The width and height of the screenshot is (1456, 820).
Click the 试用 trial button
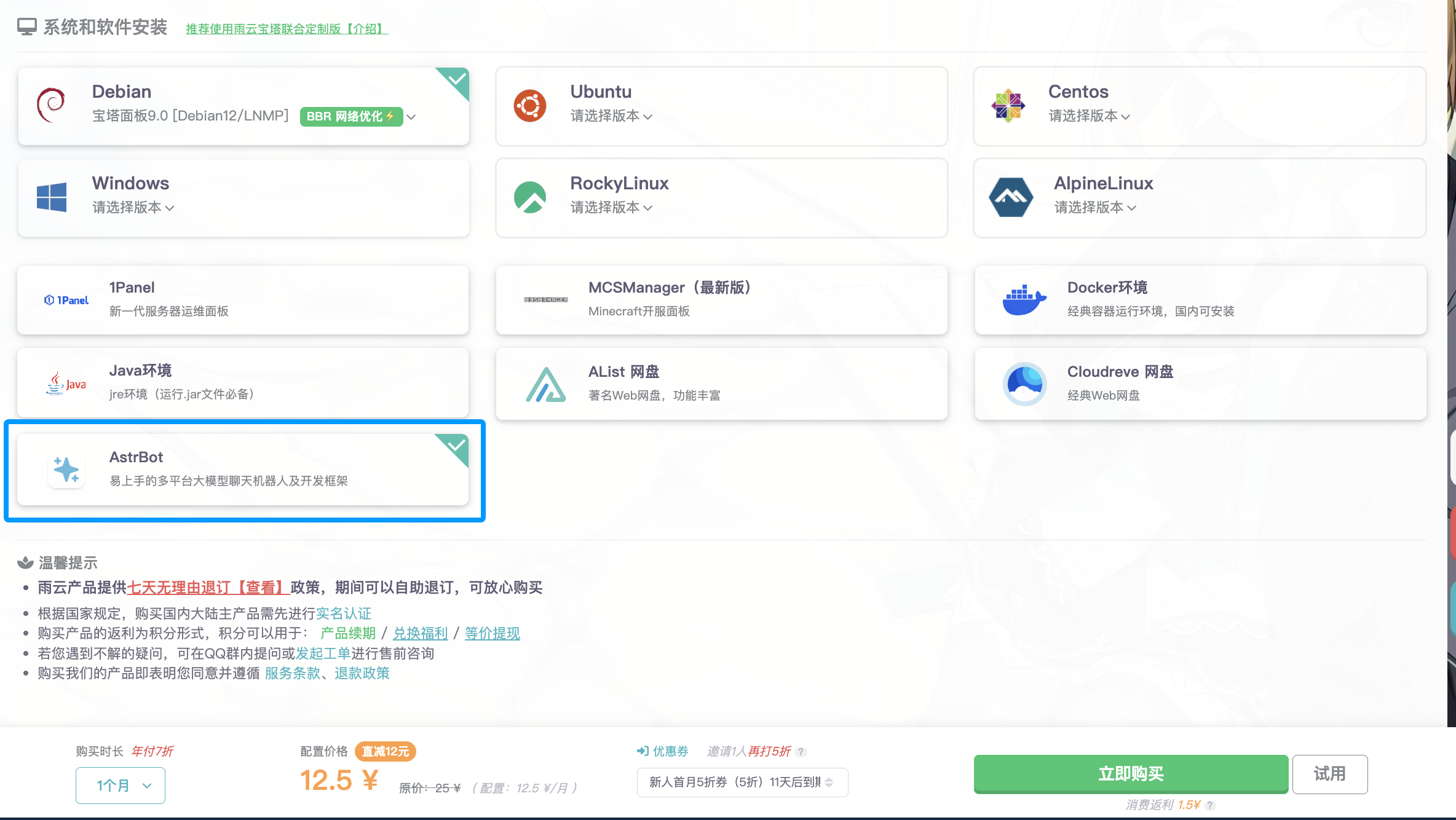tap(1329, 774)
